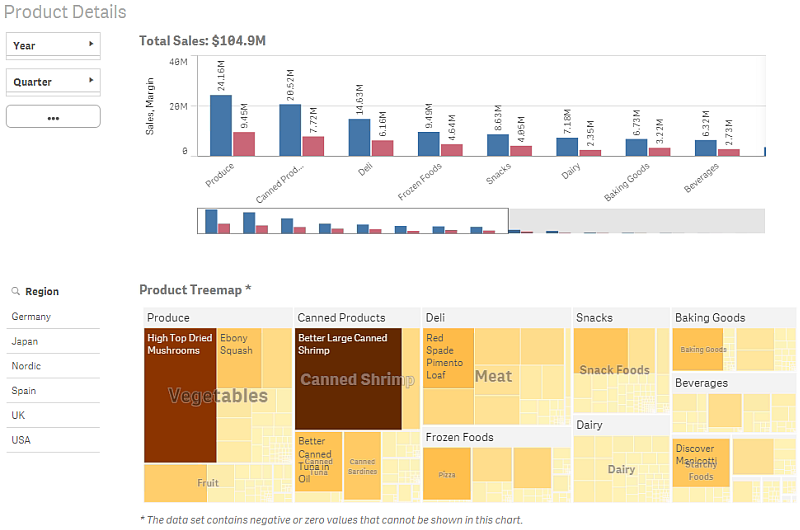
Task: Select USA region entry
Action: 21,440
